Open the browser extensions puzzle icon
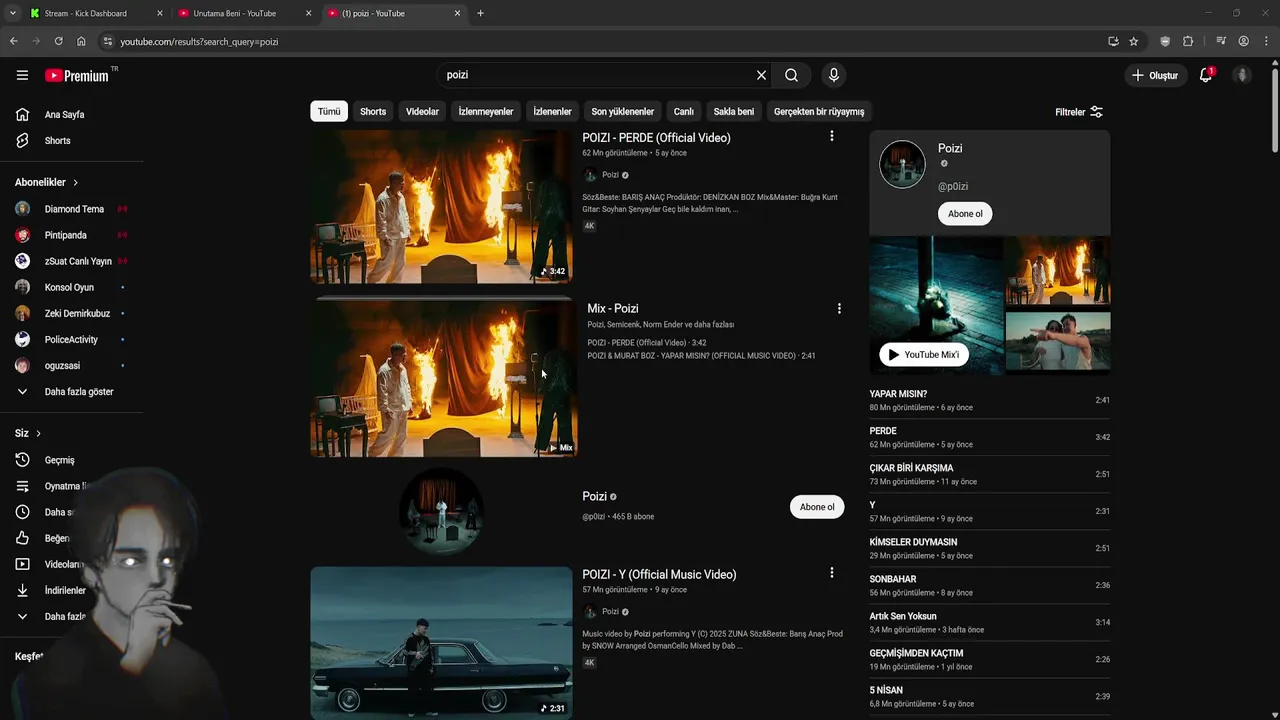Image resolution: width=1280 pixels, height=720 pixels. [x=1188, y=41]
